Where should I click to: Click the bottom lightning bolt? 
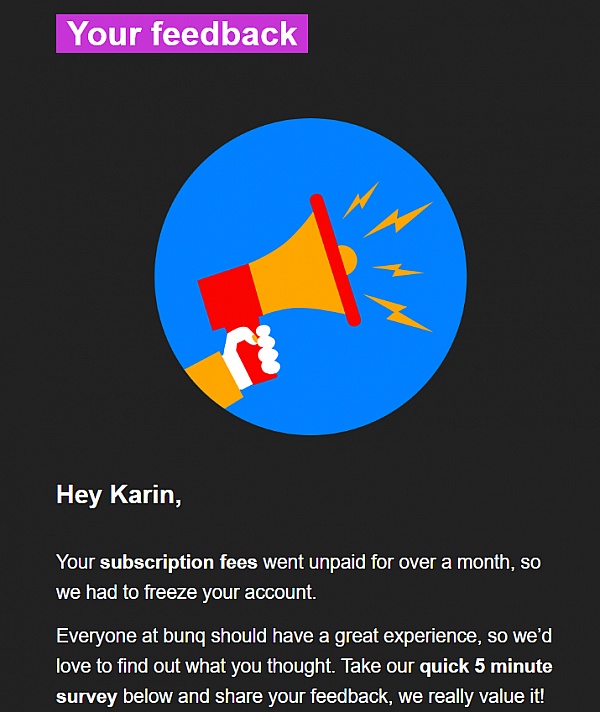(x=398, y=313)
